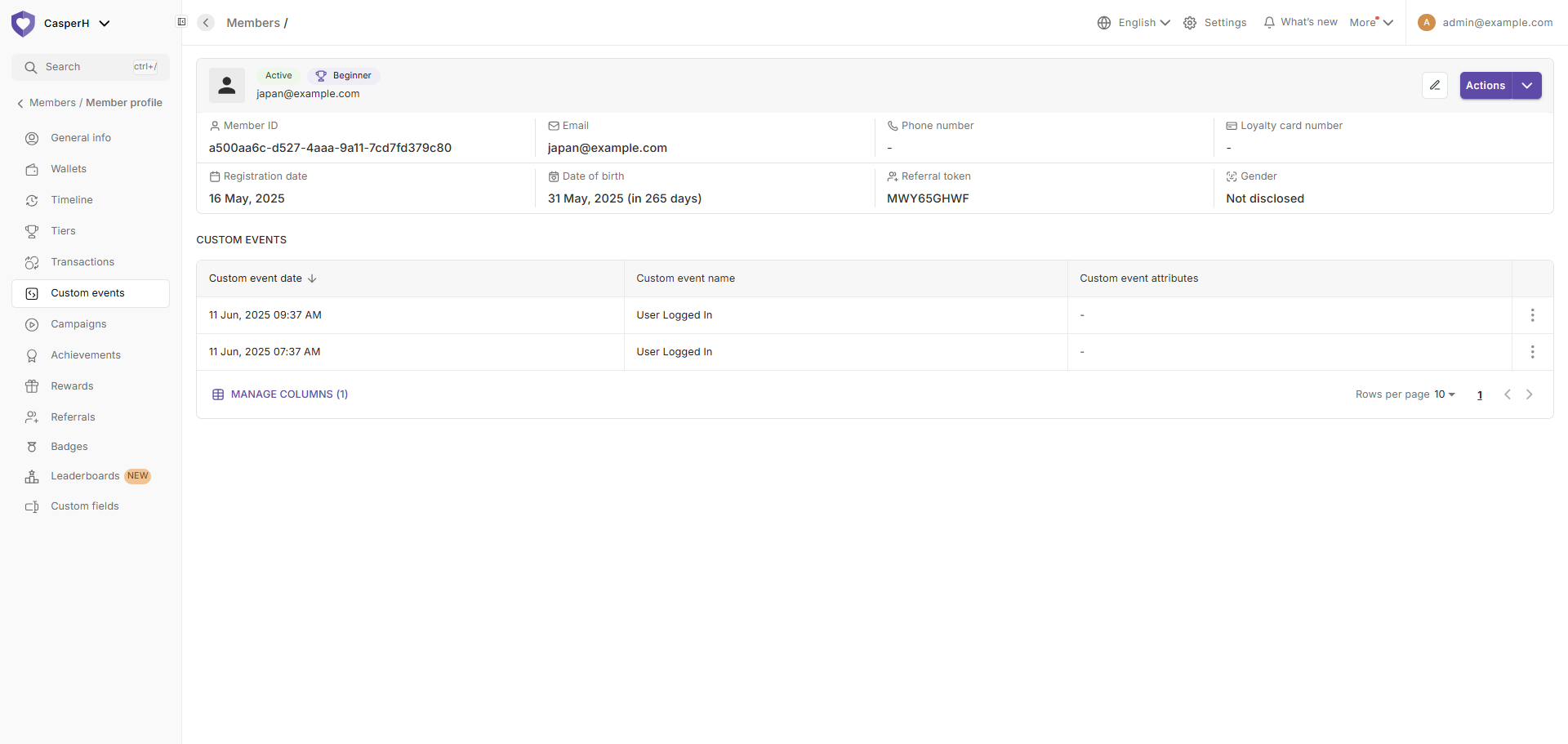Collapse the sidebar panel icon

pyautogui.click(x=181, y=22)
